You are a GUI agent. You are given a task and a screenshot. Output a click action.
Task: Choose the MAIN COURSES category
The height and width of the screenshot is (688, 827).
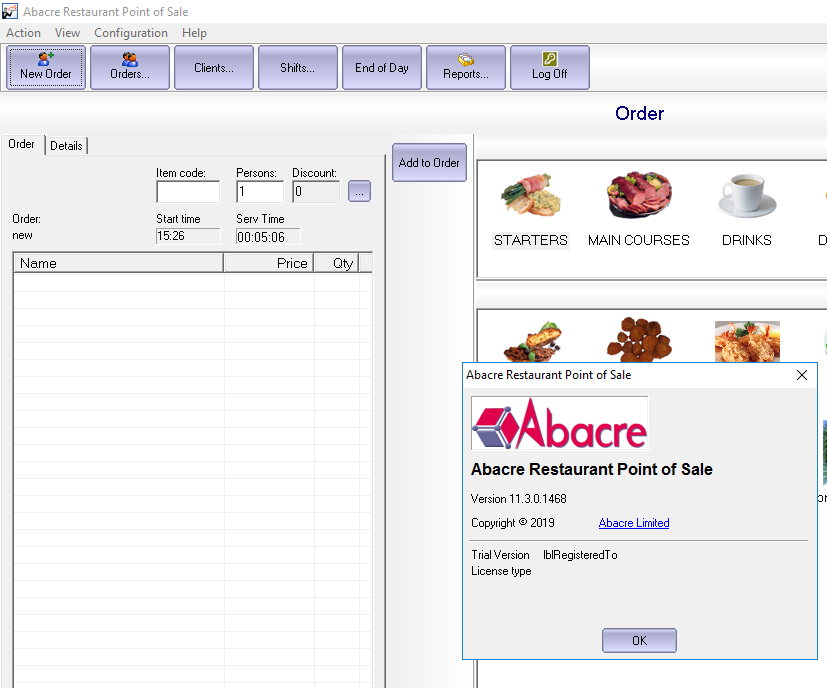(x=639, y=199)
